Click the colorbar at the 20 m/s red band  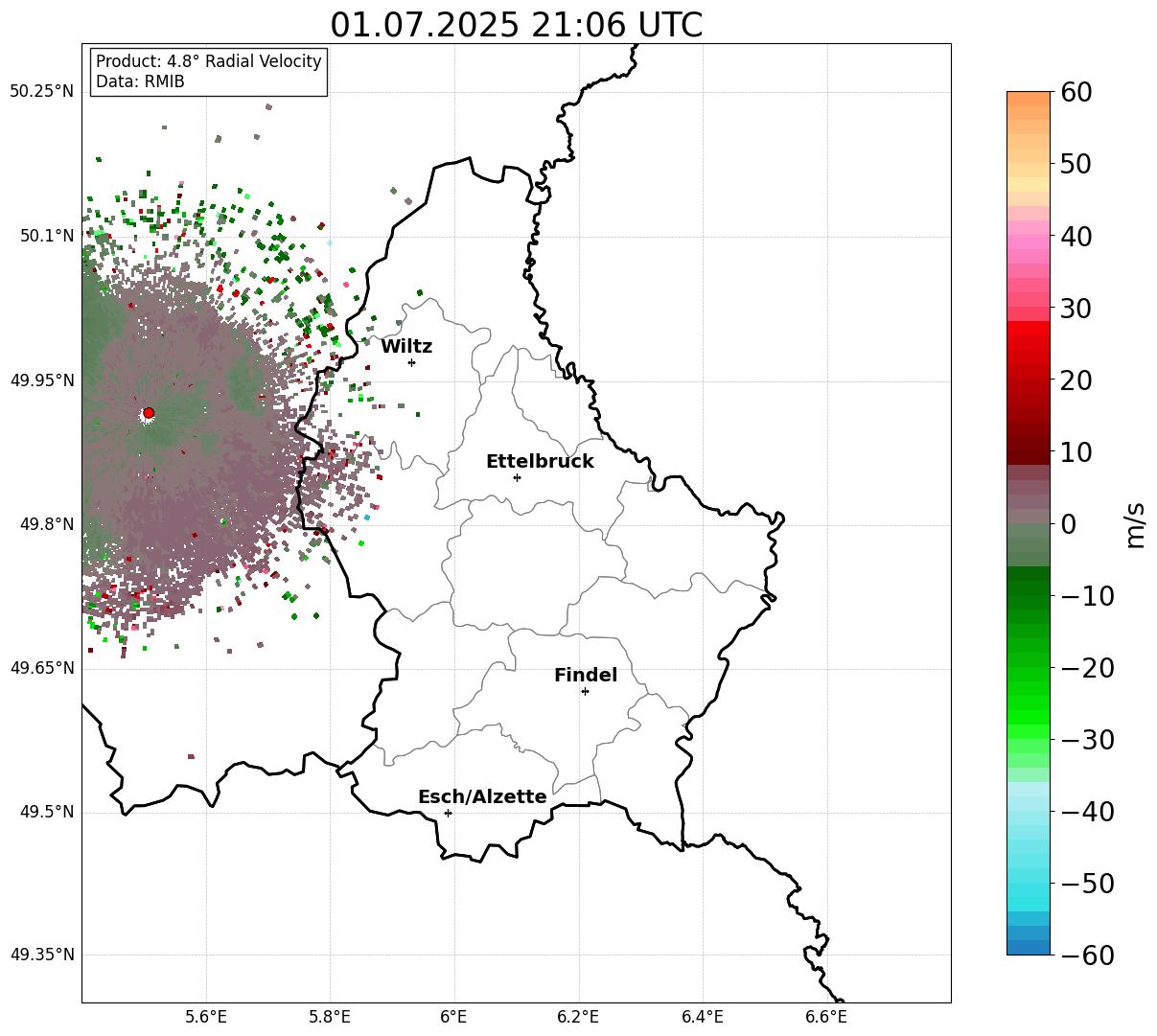point(1029,380)
